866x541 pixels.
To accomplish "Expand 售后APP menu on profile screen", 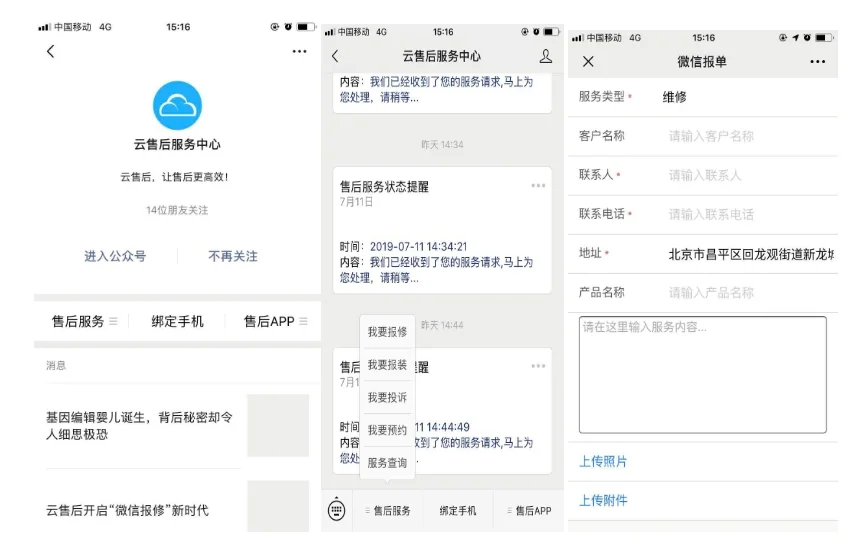I will pos(275,321).
